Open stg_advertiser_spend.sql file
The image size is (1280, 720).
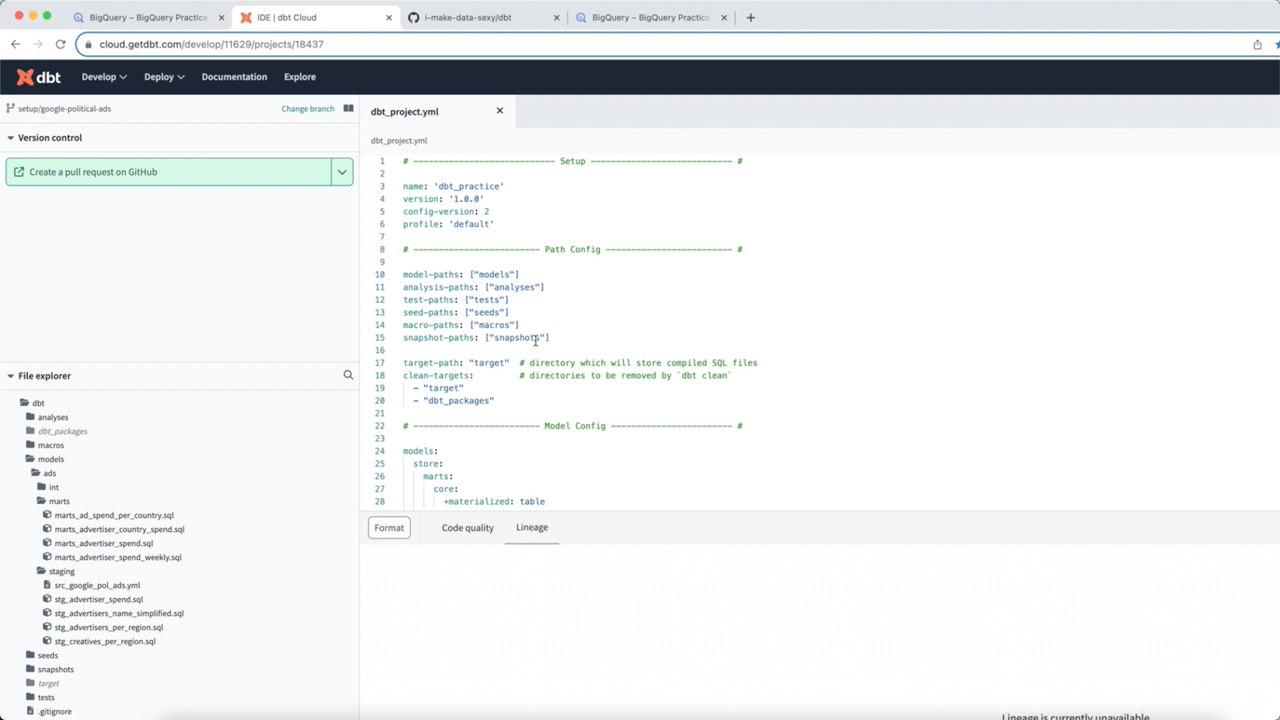[98, 599]
